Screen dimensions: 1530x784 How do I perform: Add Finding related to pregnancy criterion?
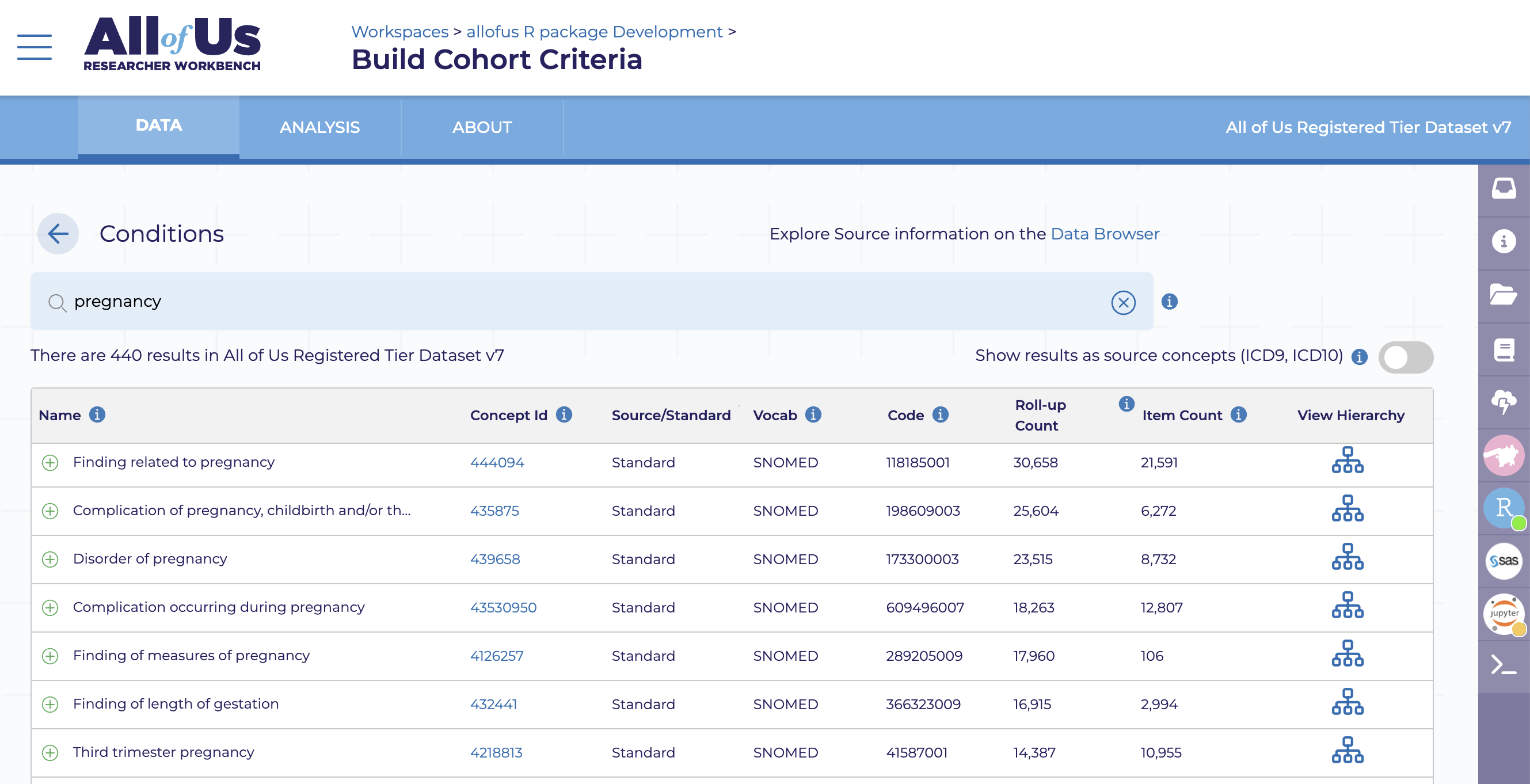tap(51, 463)
